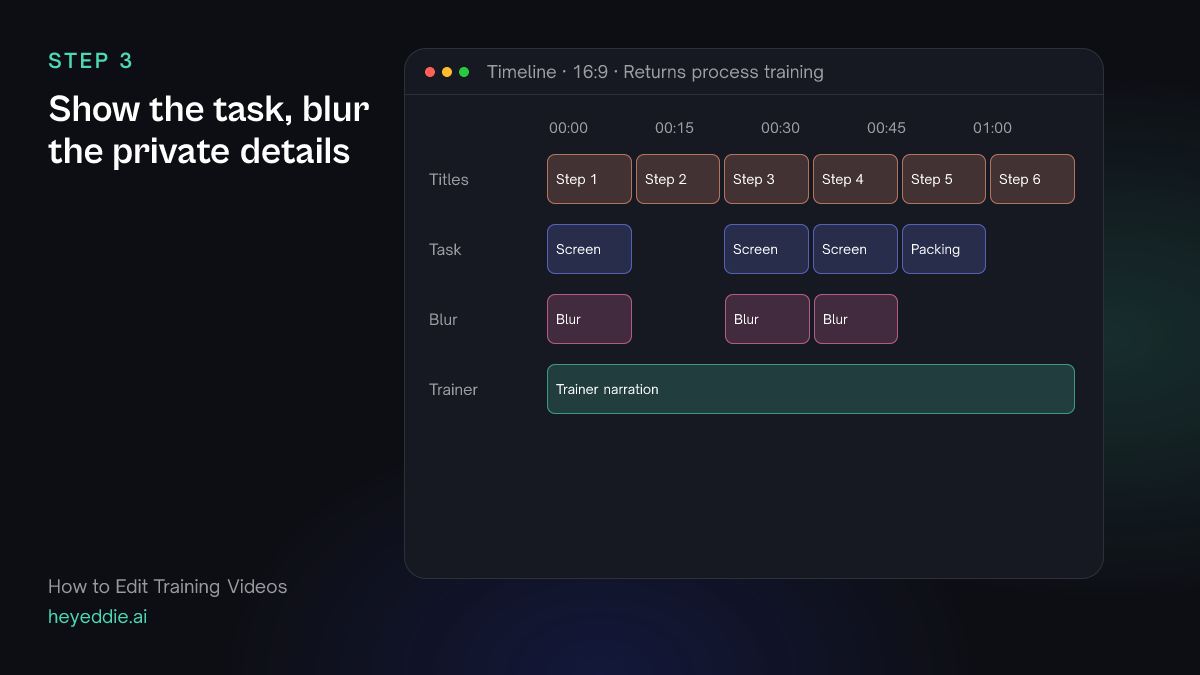Click the Titles track label

click(x=448, y=180)
